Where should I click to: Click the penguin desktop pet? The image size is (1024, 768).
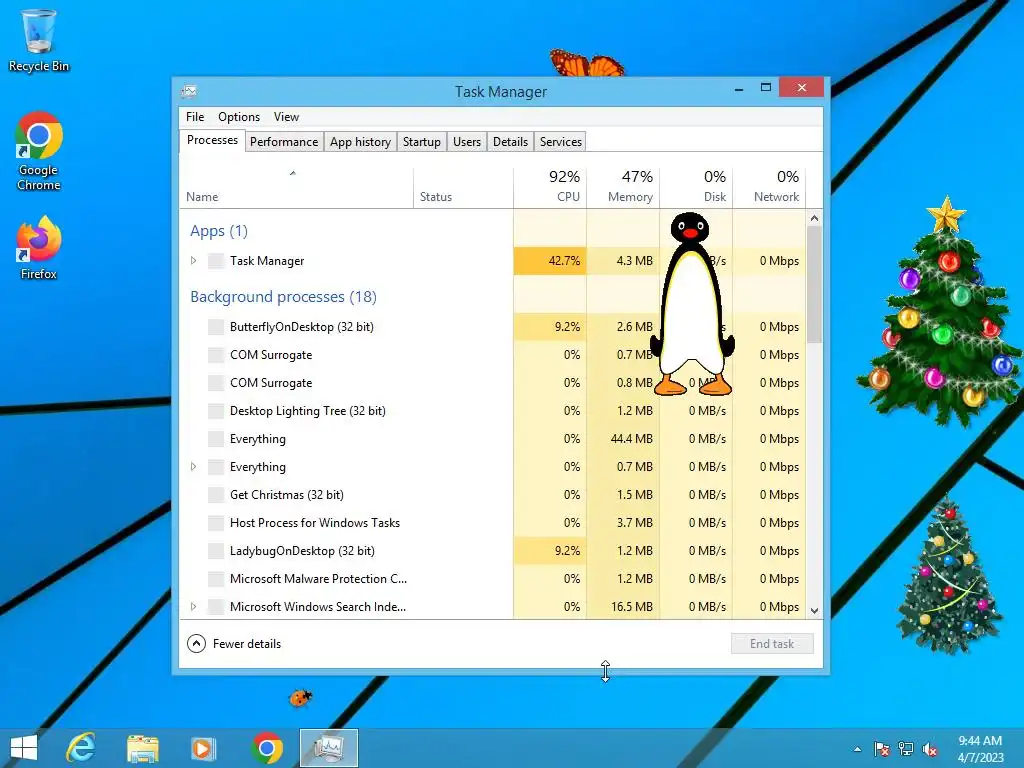(692, 304)
